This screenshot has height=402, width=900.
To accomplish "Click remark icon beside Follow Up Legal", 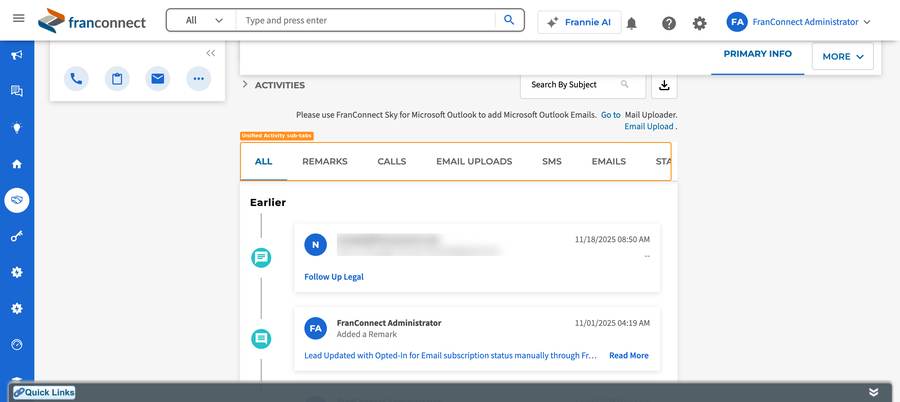I will (261, 258).
